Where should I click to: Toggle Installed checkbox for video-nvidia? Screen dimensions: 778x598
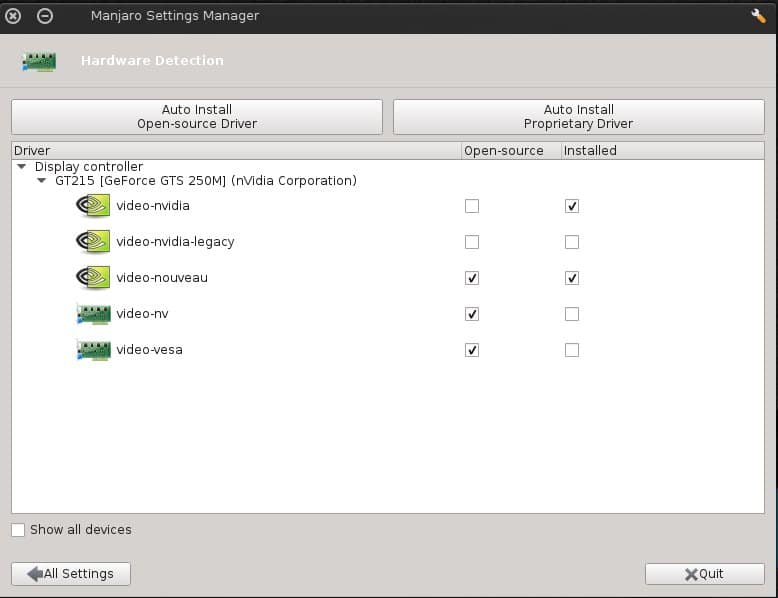click(x=572, y=206)
